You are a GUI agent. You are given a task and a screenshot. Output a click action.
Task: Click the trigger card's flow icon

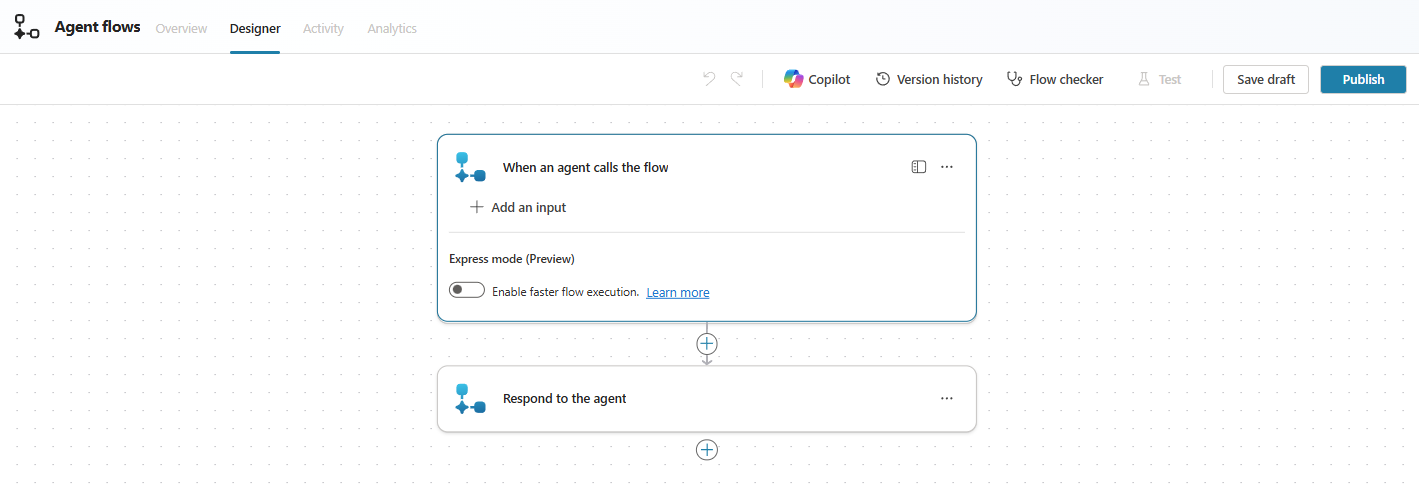[470, 167]
